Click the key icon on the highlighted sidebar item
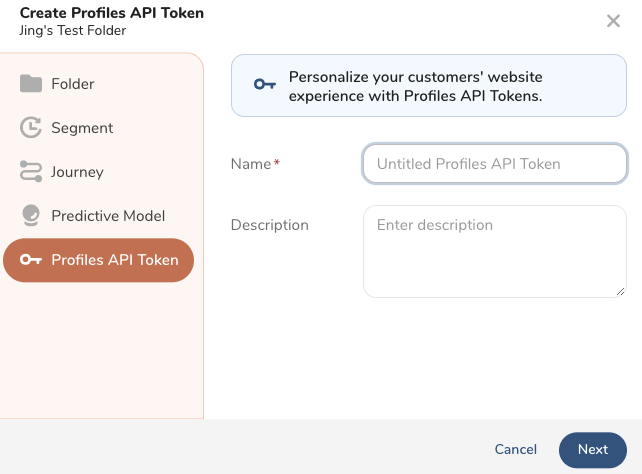642x474 pixels. (x=31, y=260)
